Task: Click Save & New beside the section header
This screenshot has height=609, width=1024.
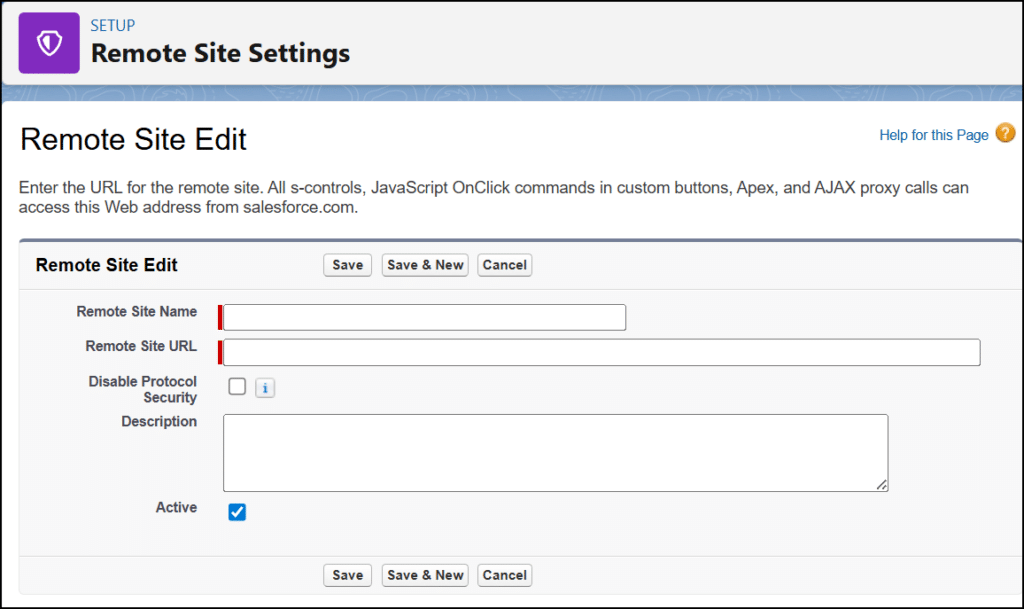Action: 425,265
